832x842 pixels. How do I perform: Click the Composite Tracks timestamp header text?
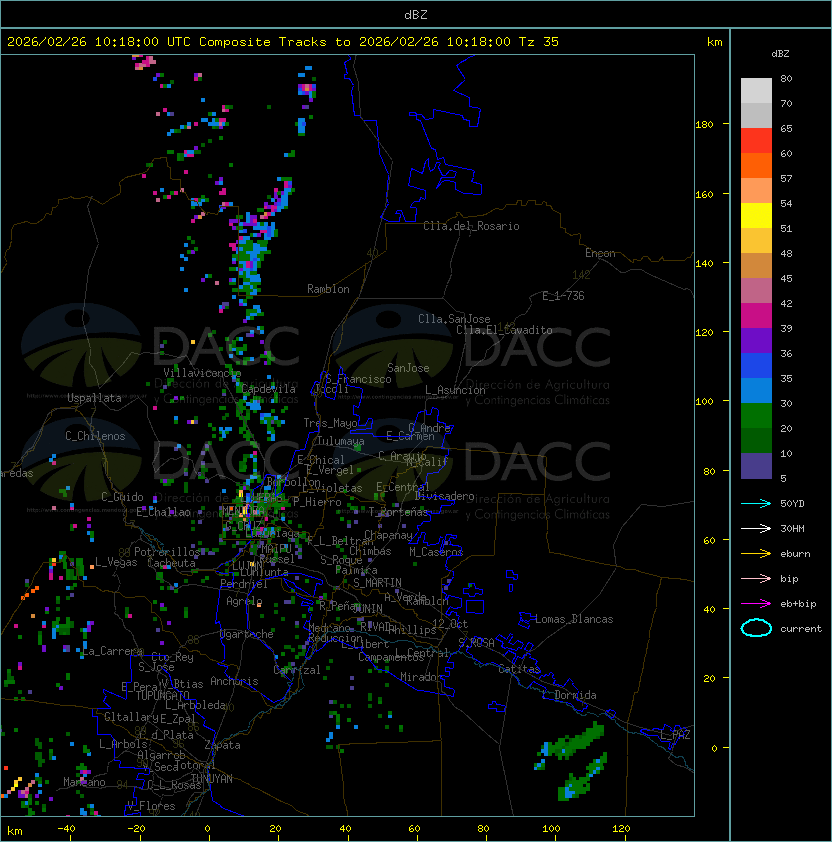click(283, 42)
